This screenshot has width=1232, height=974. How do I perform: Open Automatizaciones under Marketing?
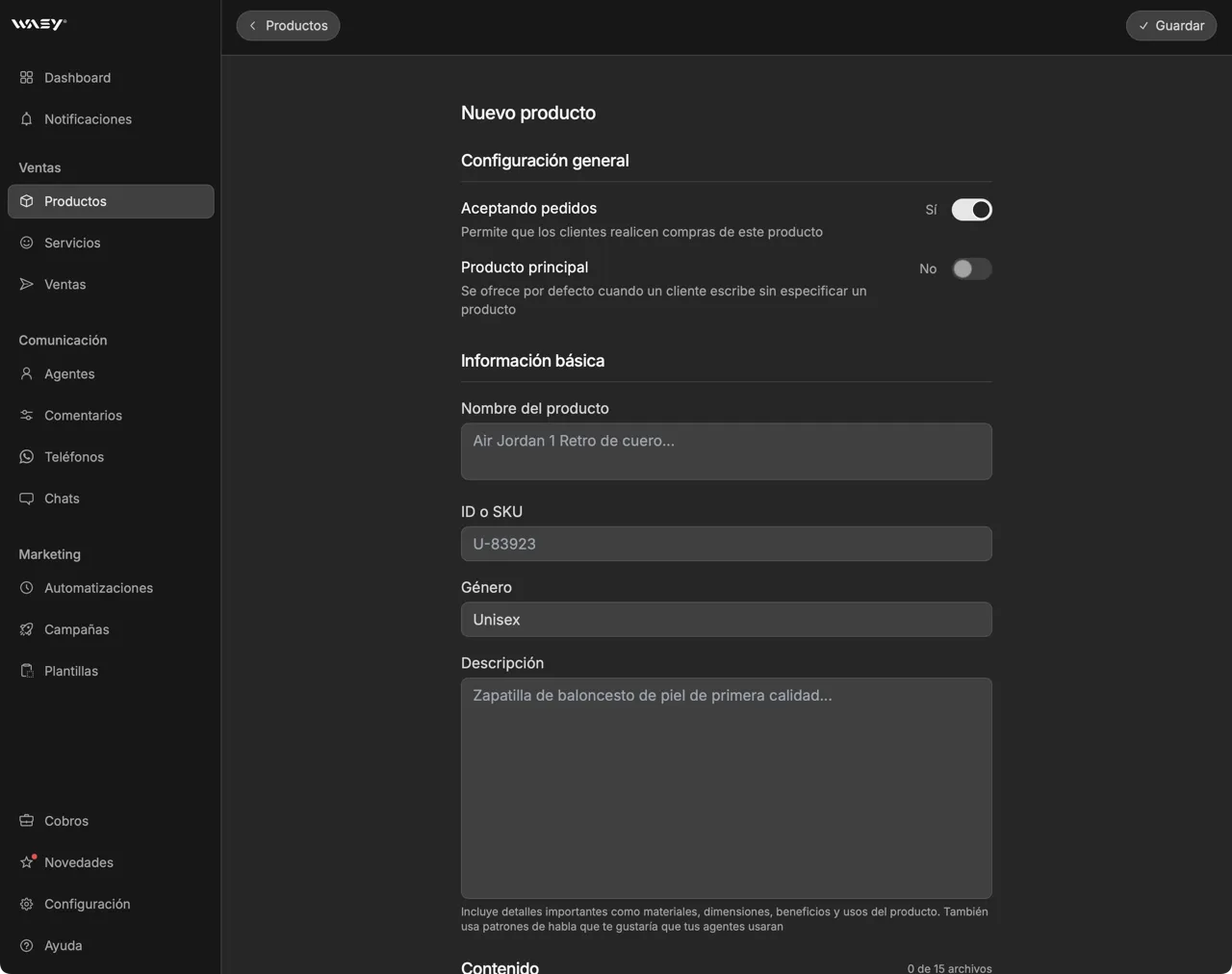pos(98,587)
